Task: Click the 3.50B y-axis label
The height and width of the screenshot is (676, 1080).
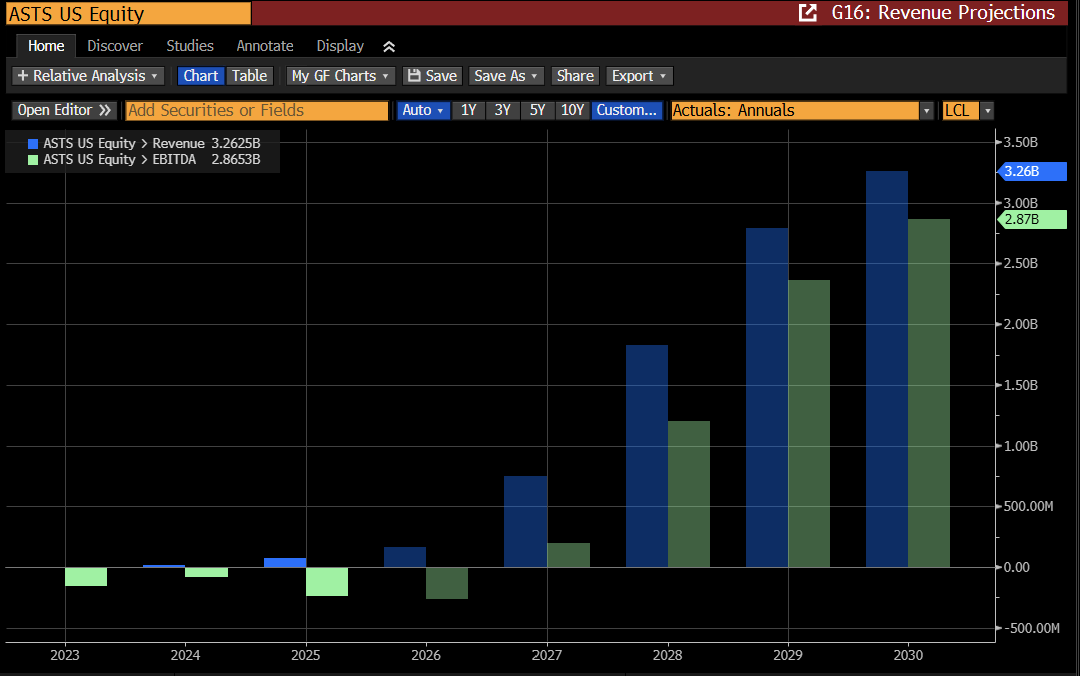Action: (1021, 143)
